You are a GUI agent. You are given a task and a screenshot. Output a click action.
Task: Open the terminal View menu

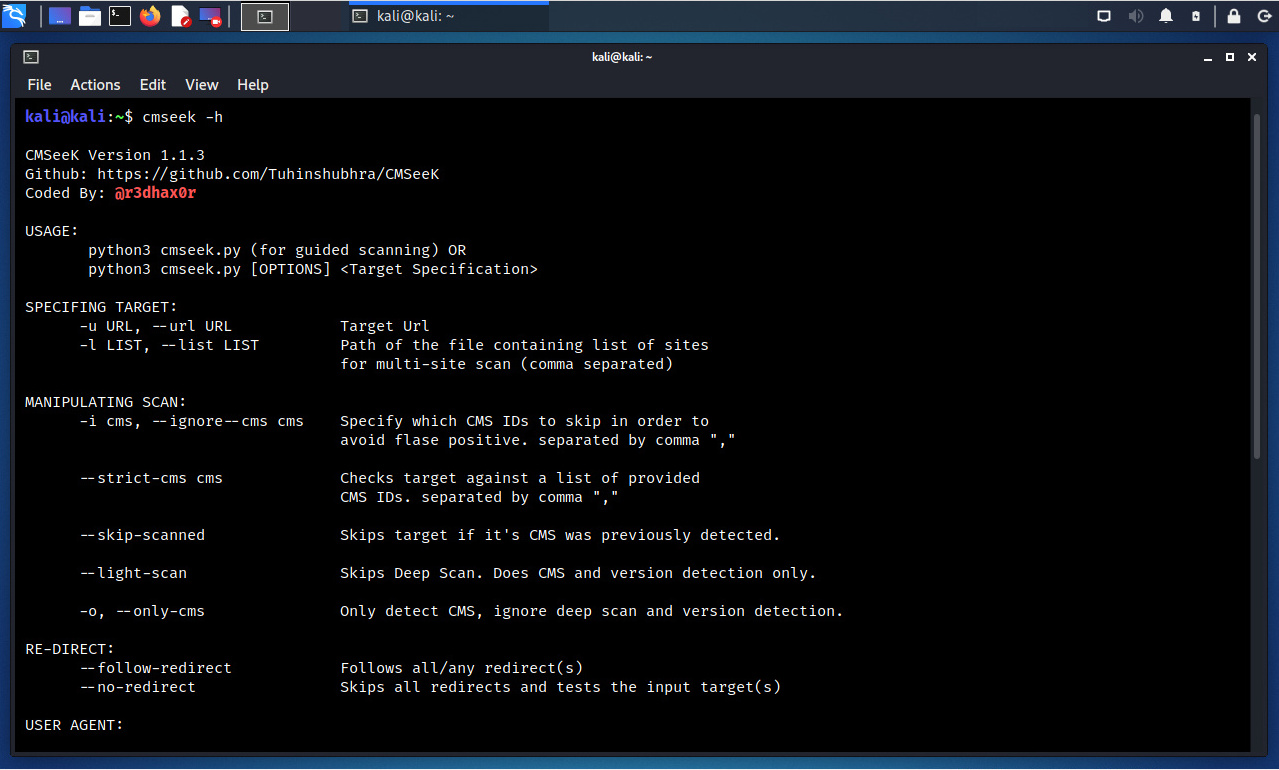(202, 85)
